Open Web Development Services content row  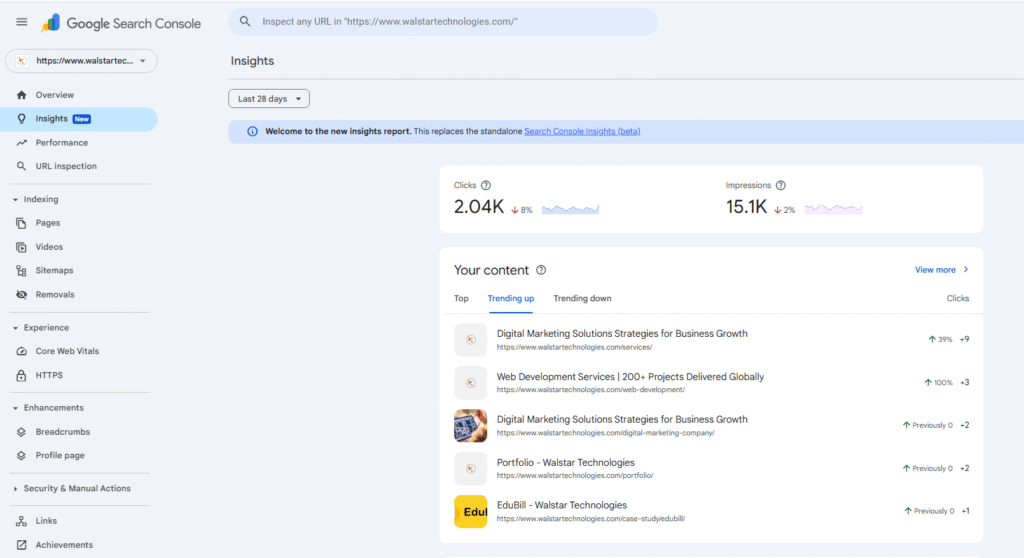point(712,383)
